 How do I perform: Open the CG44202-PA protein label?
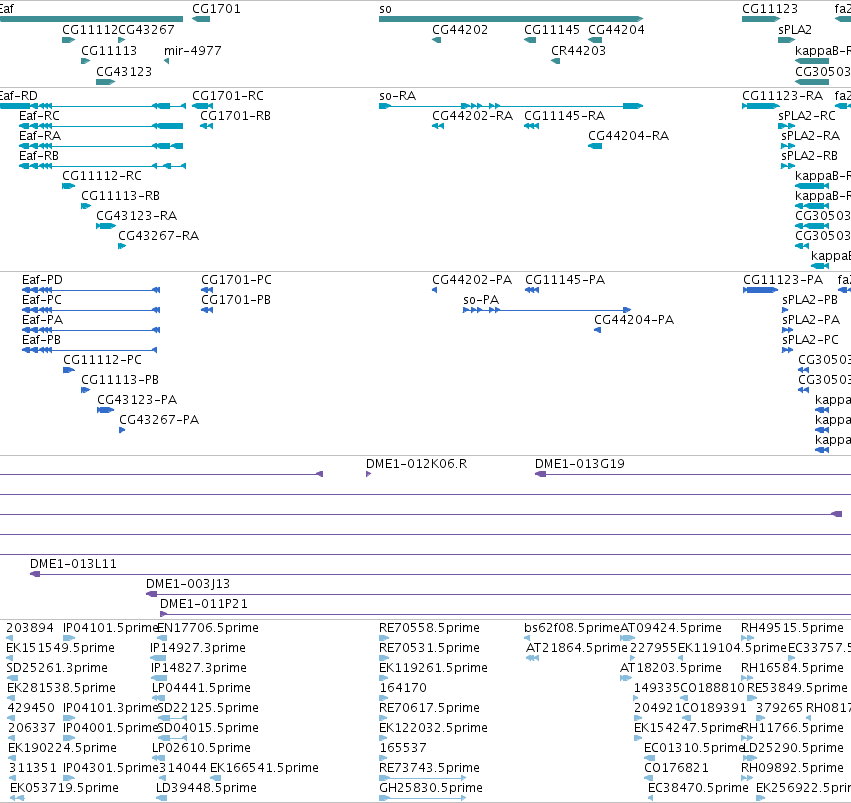(x=472, y=280)
